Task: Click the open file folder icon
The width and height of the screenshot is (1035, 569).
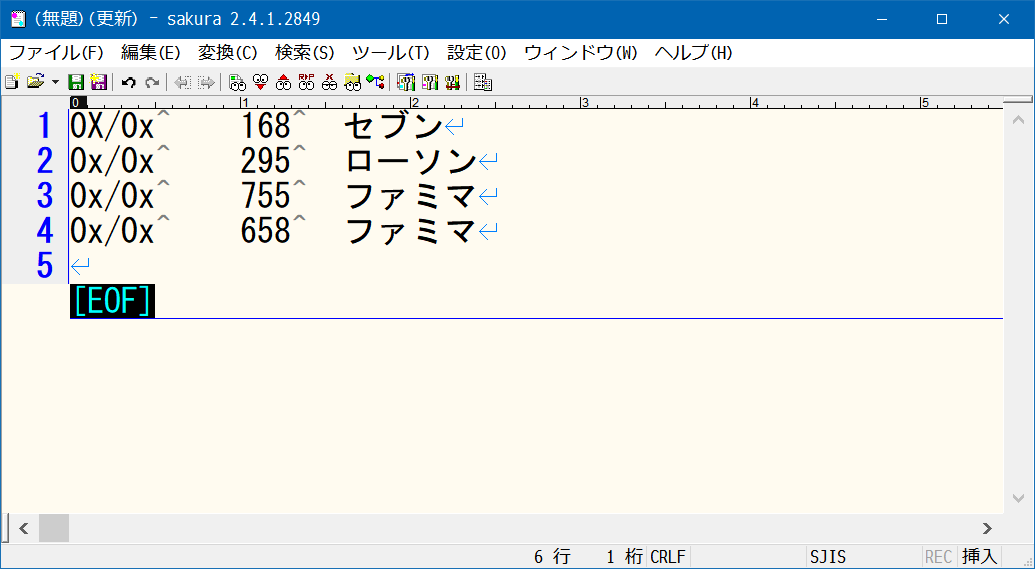Action: click(35, 82)
